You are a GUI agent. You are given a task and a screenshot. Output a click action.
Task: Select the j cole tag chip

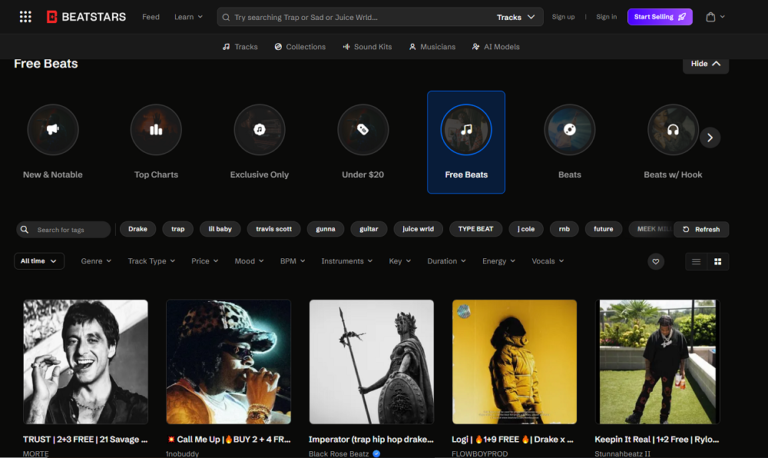click(x=526, y=229)
